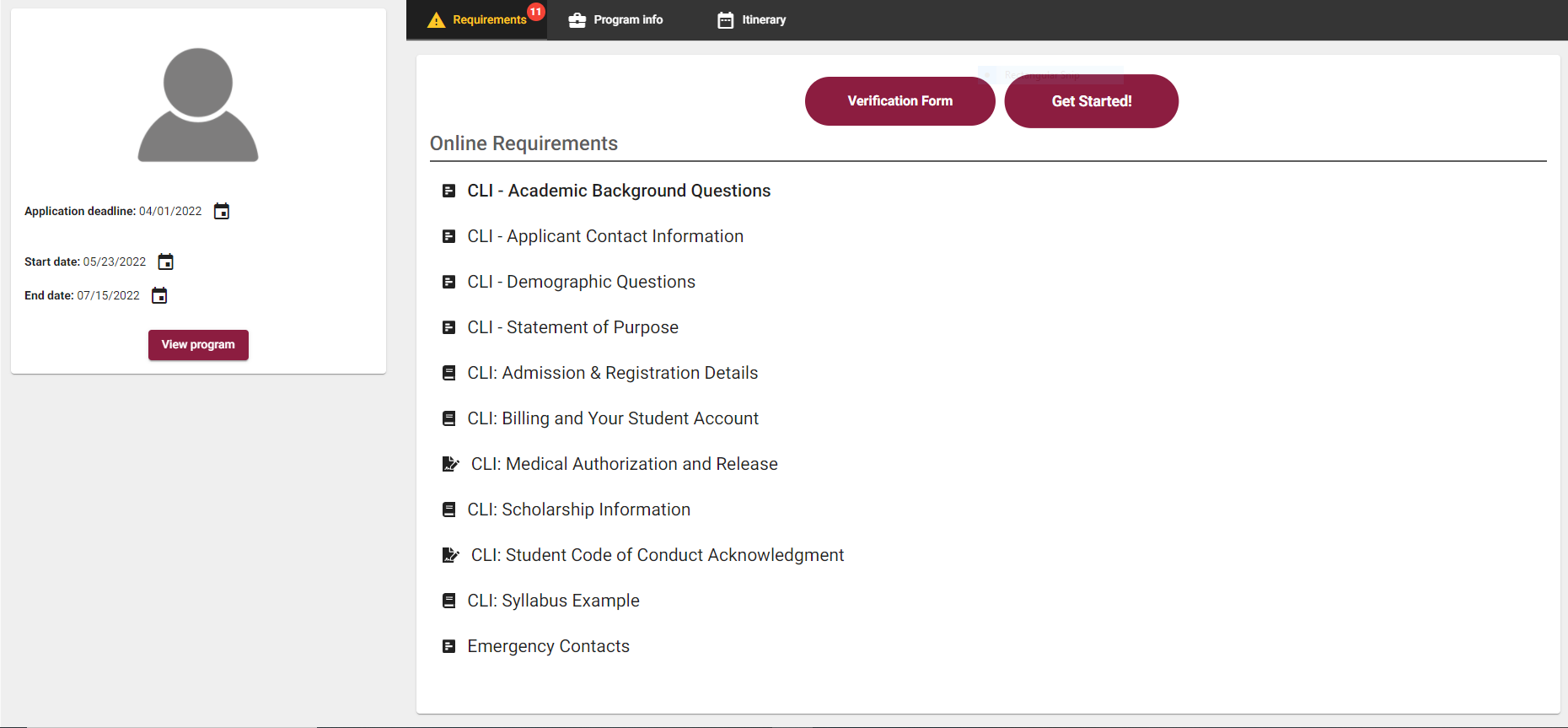This screenshot has height=728, width=1568.
Task: Open the Itinerary tab
Action: pyautogui.click(x=752, y=20)
